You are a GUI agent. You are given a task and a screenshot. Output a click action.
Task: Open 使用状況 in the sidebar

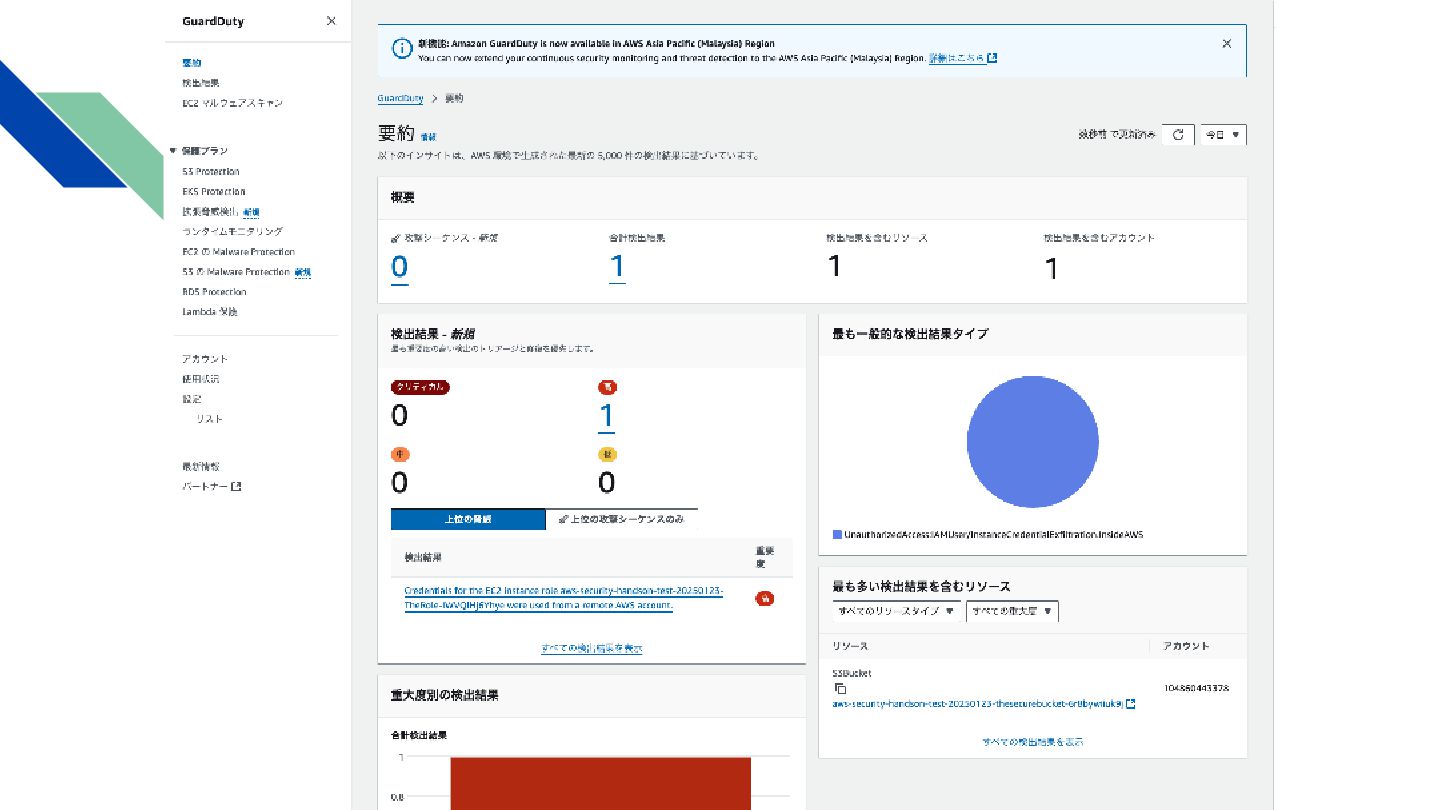click(x=201, y=378)
